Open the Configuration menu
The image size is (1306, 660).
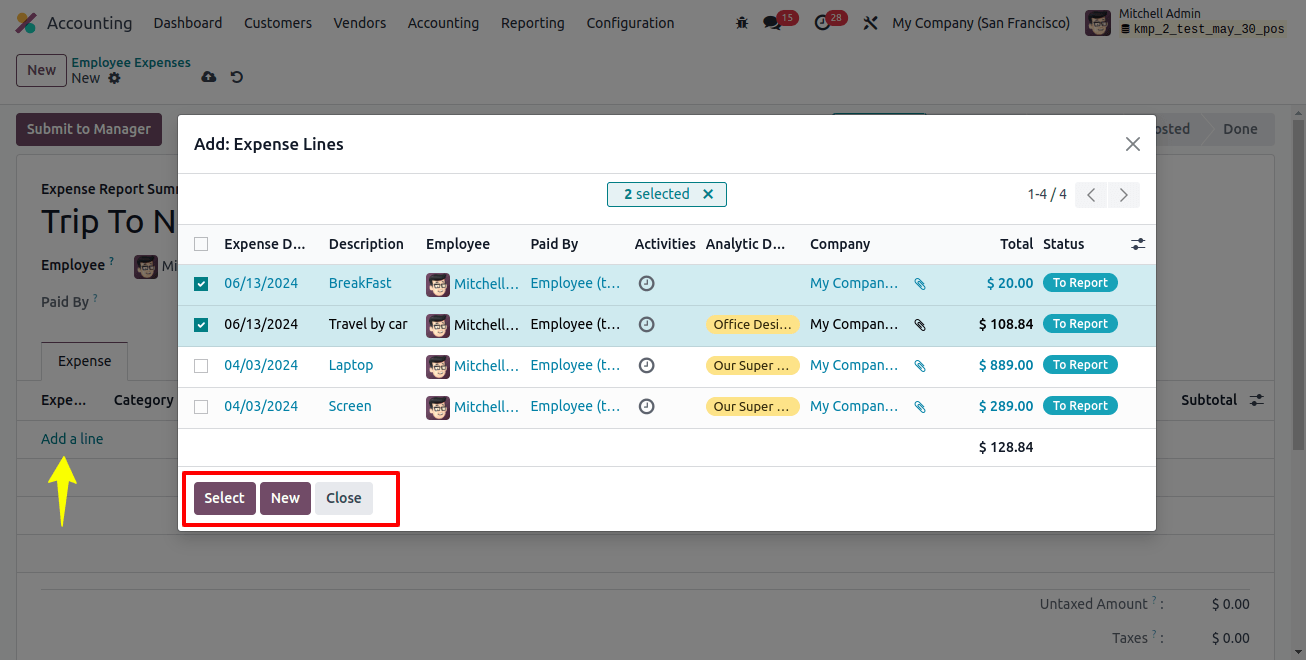coord(630,23)
